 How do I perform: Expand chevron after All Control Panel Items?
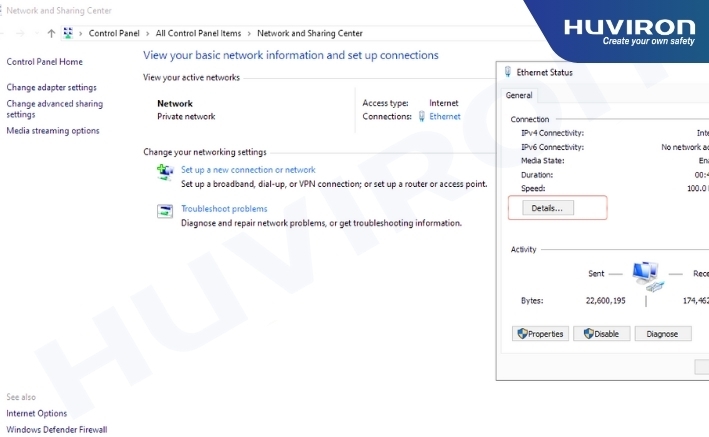coord(249,33)
